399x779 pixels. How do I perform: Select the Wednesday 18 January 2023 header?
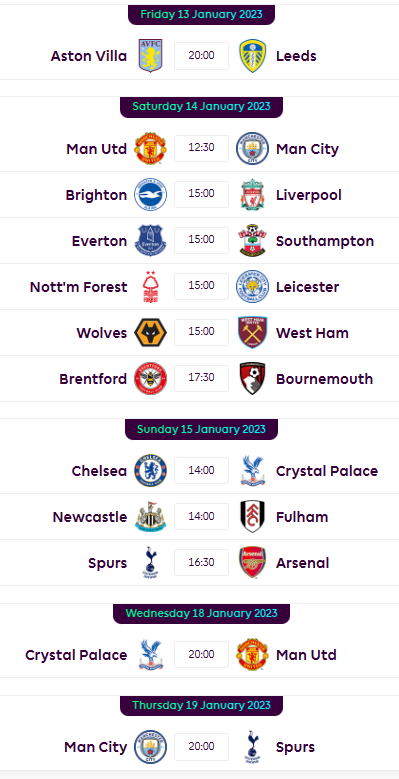pyautogui.click(x=201, y=614)
